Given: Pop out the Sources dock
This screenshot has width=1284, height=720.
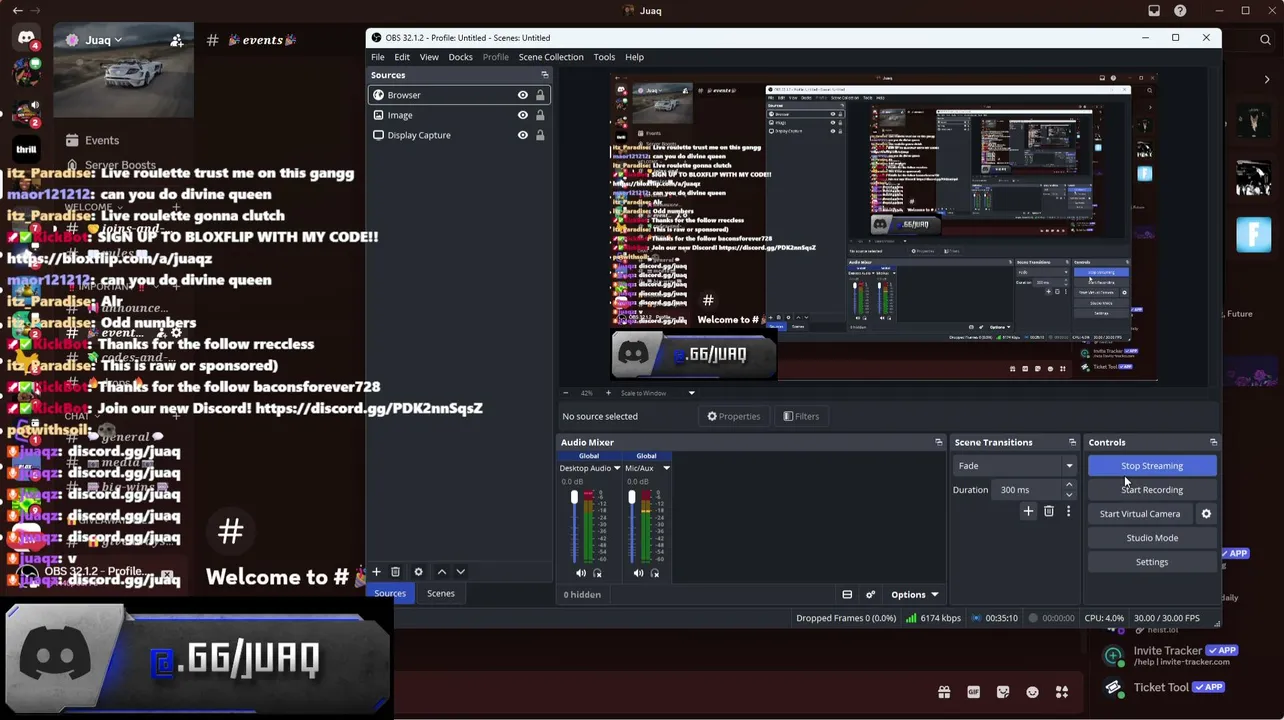Looking at the screenshot, I should coord(545,75).
